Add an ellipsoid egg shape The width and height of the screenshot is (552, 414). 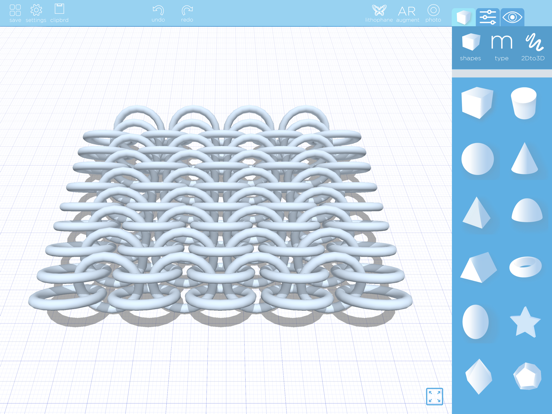(476, 322)
